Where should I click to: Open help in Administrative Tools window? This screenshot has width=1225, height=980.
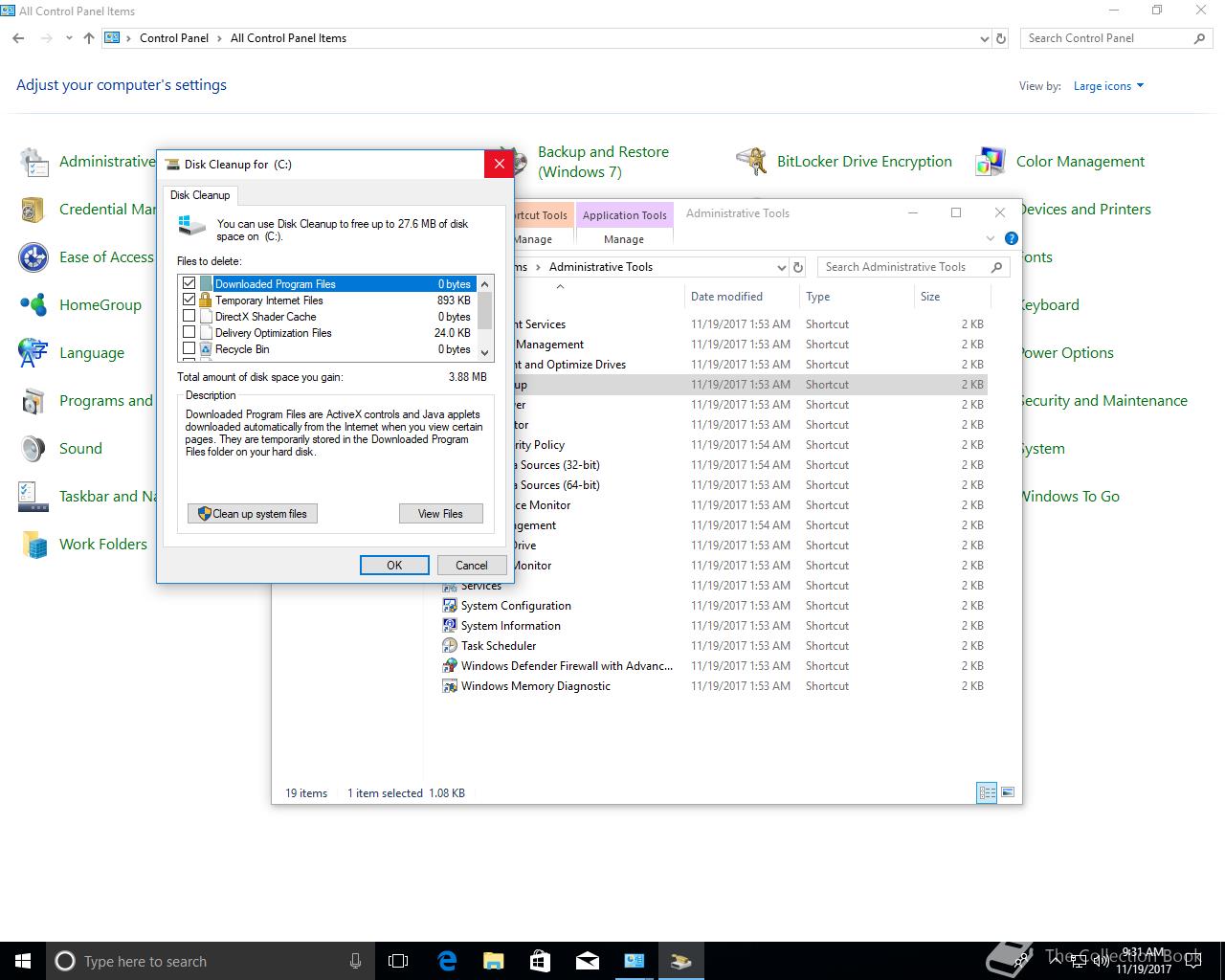pos(1012,238)
